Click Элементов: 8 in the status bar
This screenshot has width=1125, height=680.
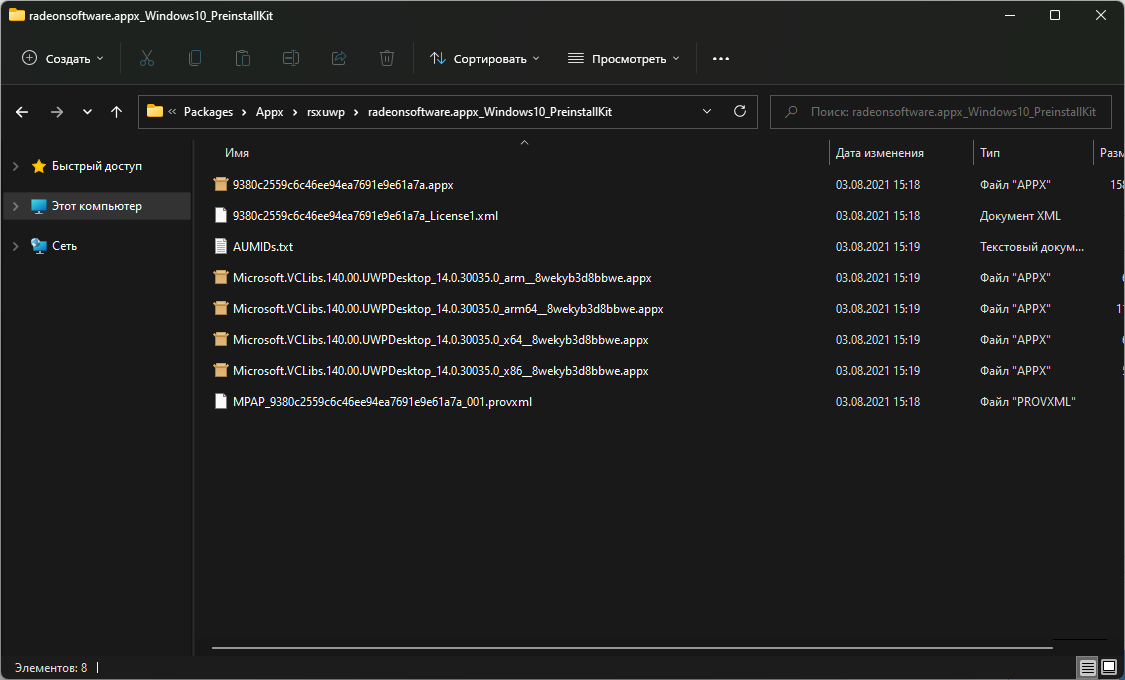pyautogui.click(x=51, y=668)
